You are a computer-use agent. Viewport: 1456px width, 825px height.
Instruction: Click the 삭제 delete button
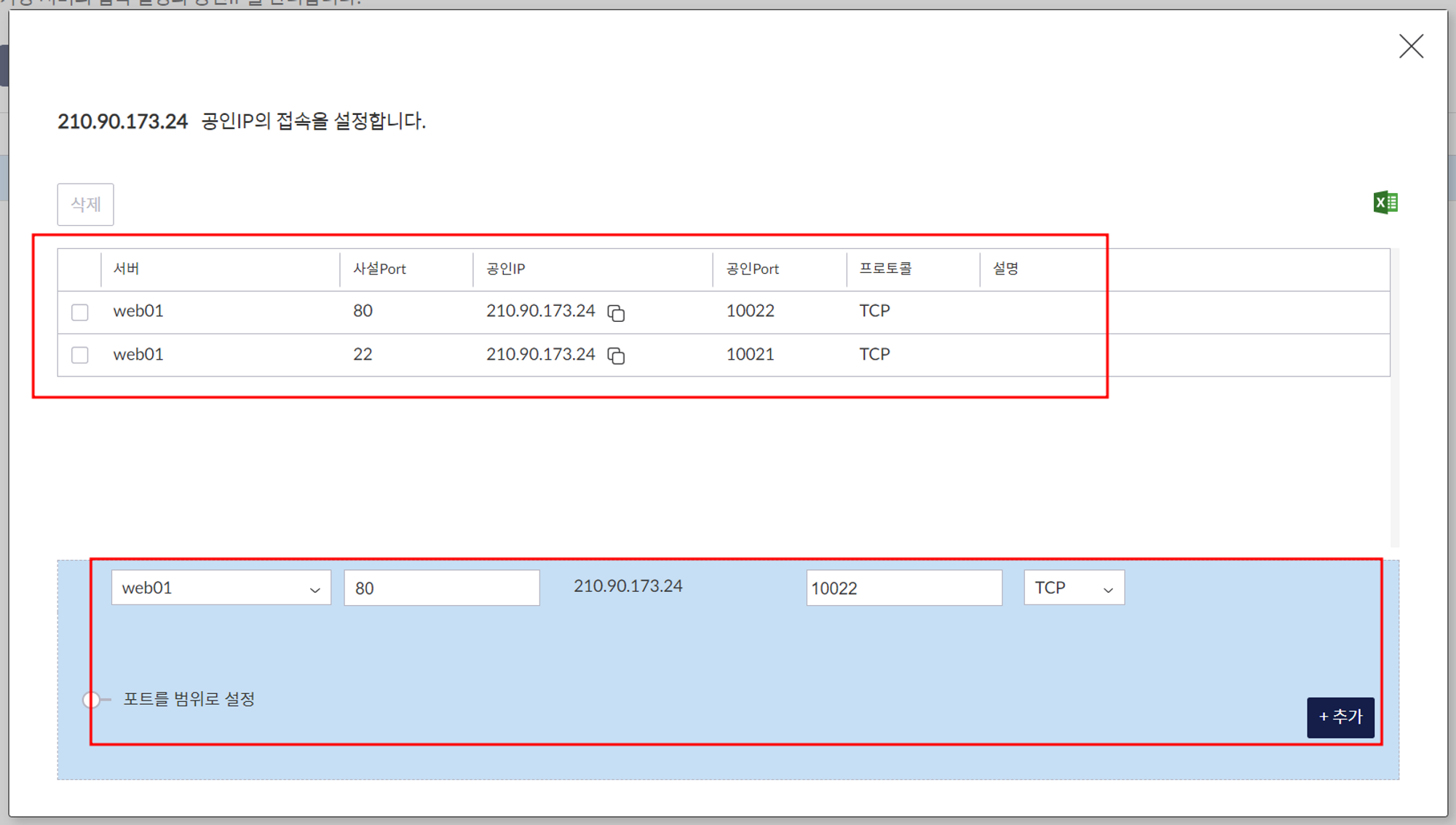(x=85, y=205)
